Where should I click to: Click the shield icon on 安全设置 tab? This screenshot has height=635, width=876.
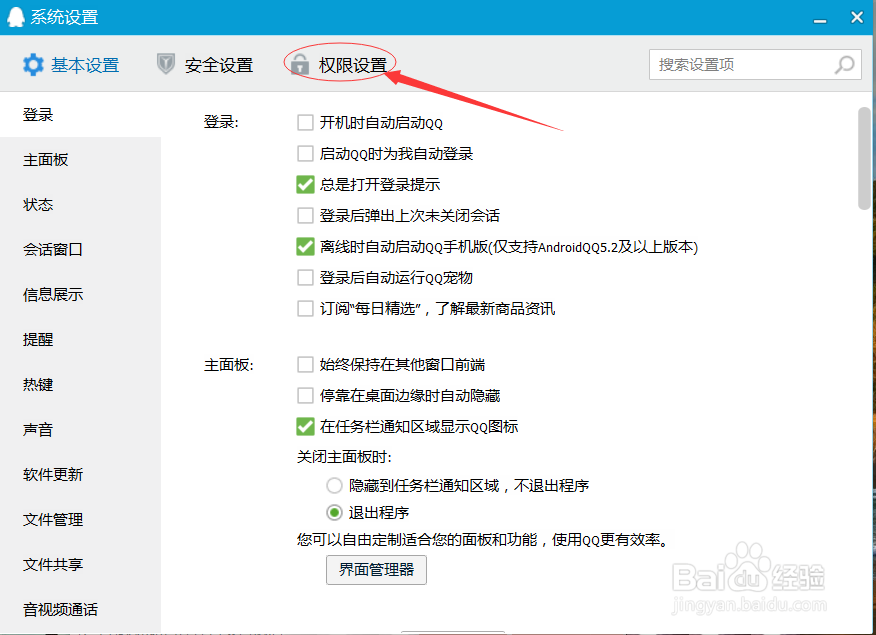click(x=163, y=63)
